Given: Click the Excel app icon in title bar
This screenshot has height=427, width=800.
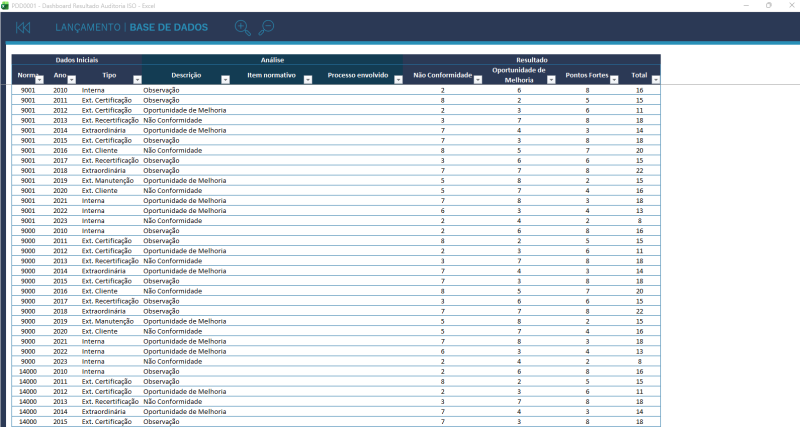Looking at the screenshot, I should [x=5, y=5].
